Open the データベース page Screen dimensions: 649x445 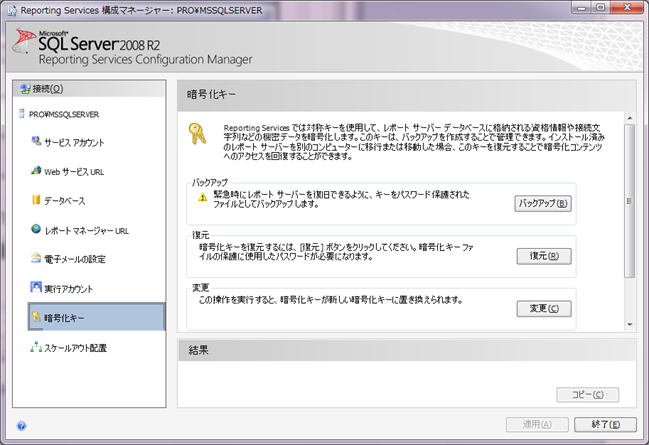click(65, 201)
